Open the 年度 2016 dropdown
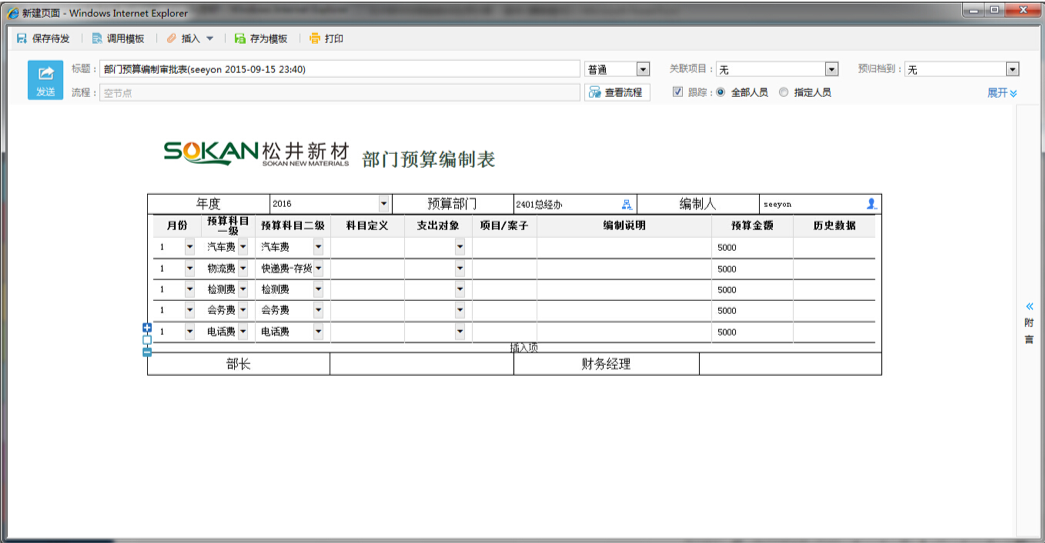This screenshot has width=1045, height=543. tap(384, 204)
